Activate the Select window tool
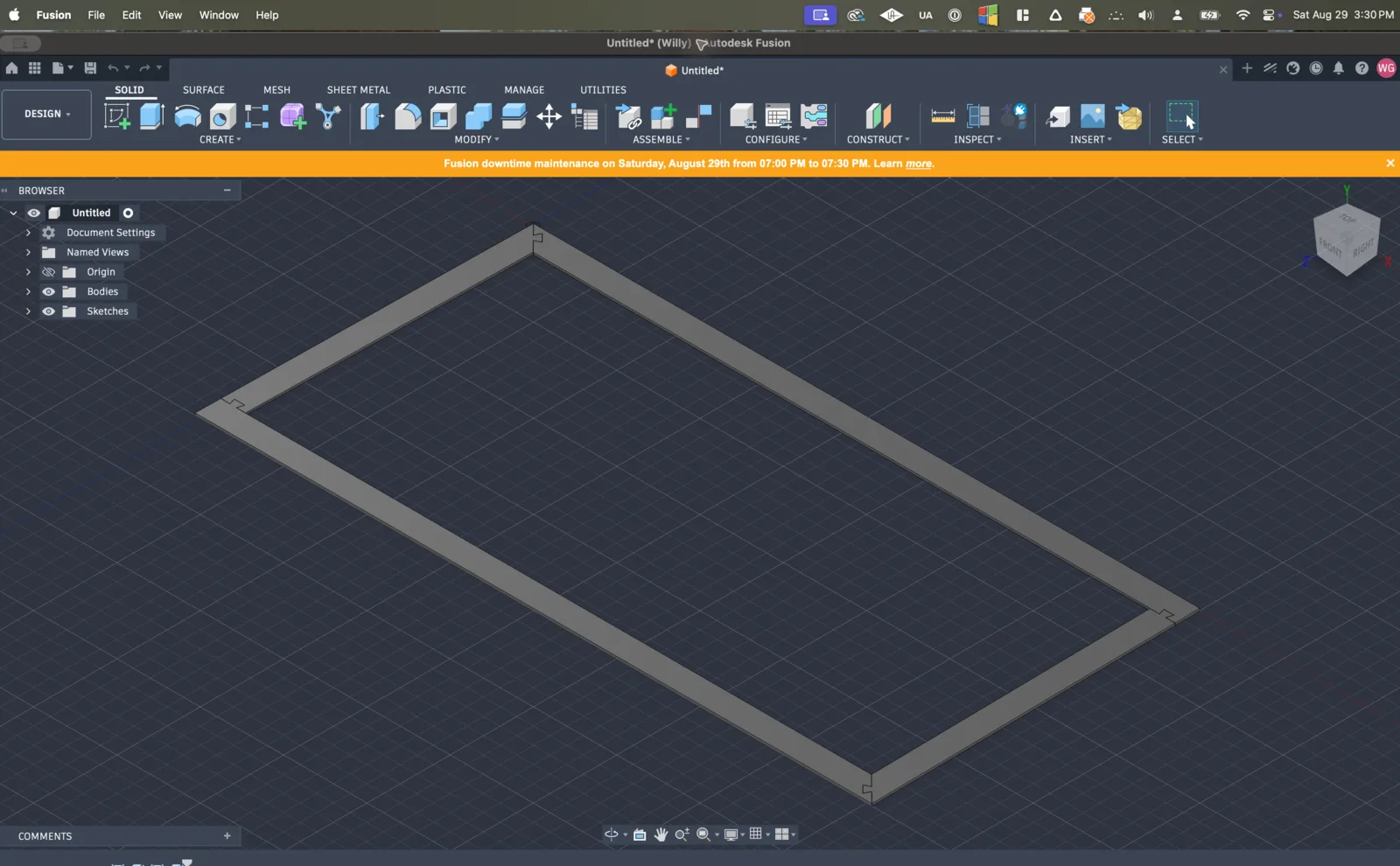 [1182, 116]
